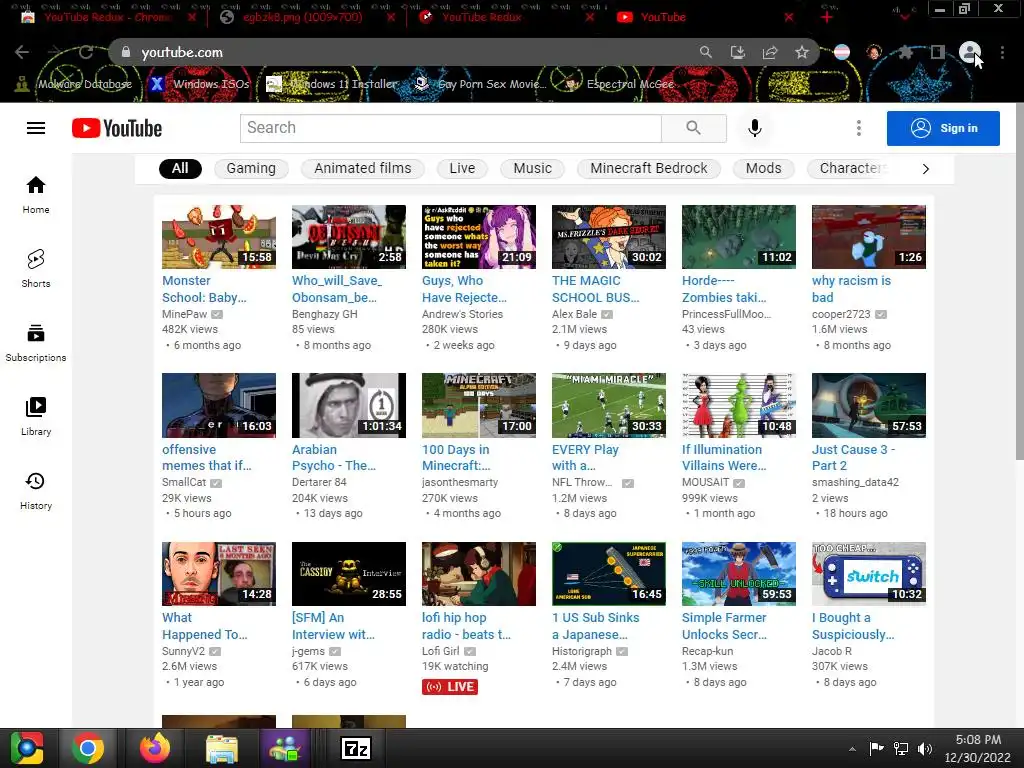Open the Extensions puzzle icon
Image resolution: width=1024 pixels, height=768 pixels.
coord(905,52)
